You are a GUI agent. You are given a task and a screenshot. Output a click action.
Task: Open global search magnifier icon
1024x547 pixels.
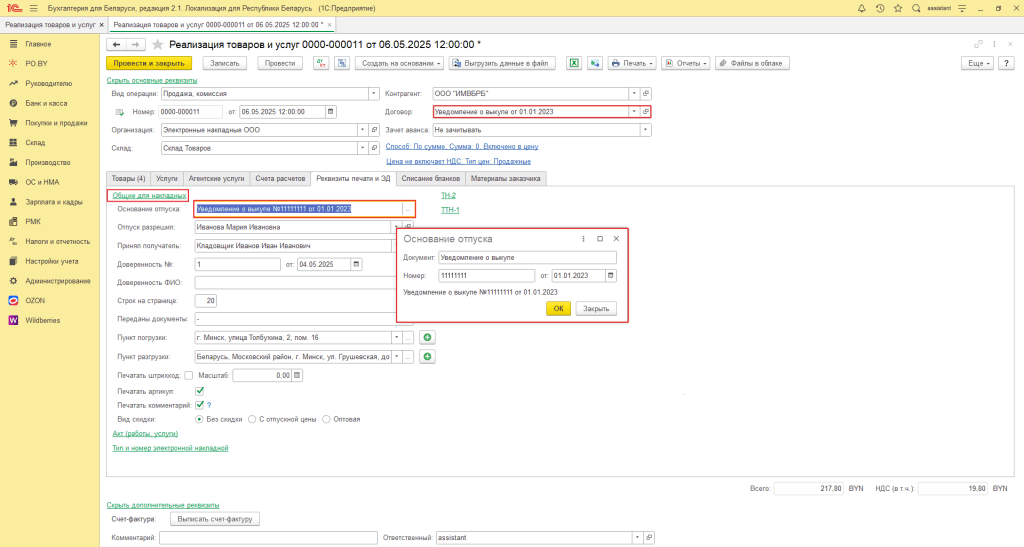(x=916, y=8)
